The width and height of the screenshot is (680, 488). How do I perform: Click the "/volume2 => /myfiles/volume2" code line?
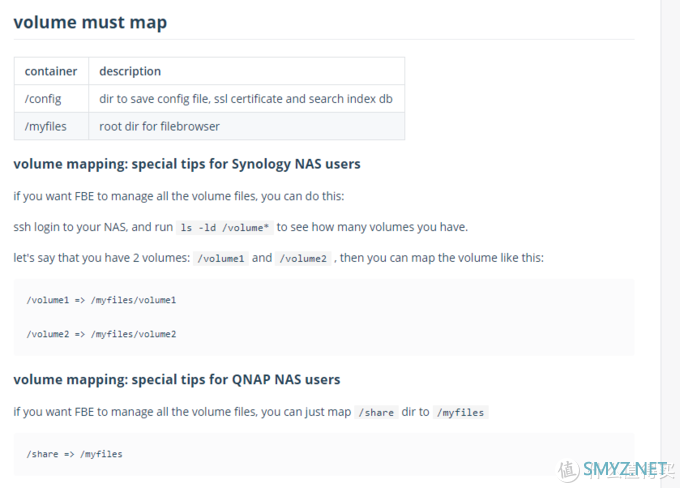101,334
